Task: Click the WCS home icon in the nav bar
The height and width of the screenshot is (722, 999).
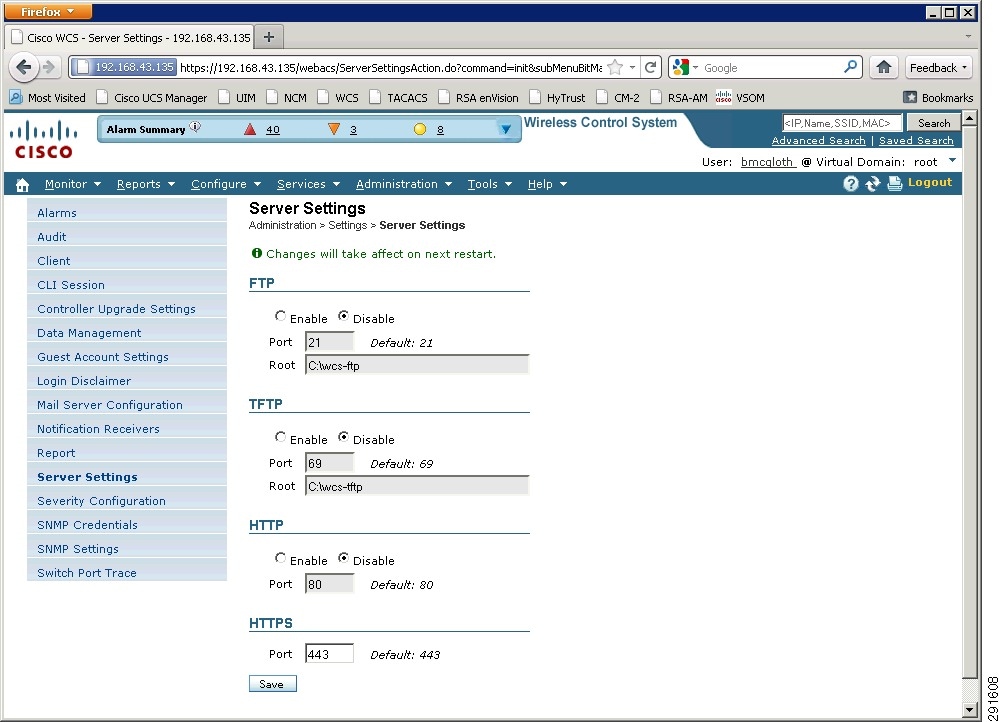Action: coord(22,185)
